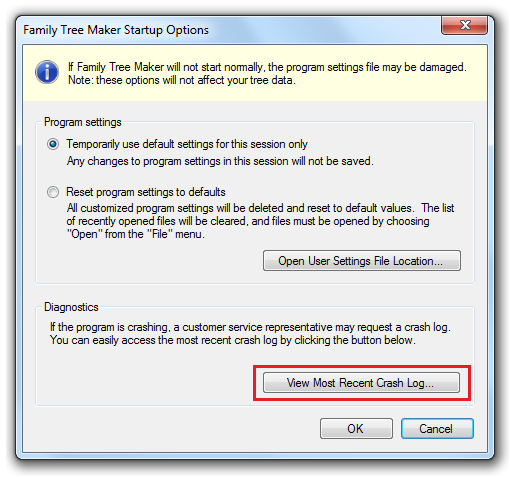This screenshot has width=510, height=478.
Task: Click the 'You can easily access' instruction line
Action: (x=233, y=340)
